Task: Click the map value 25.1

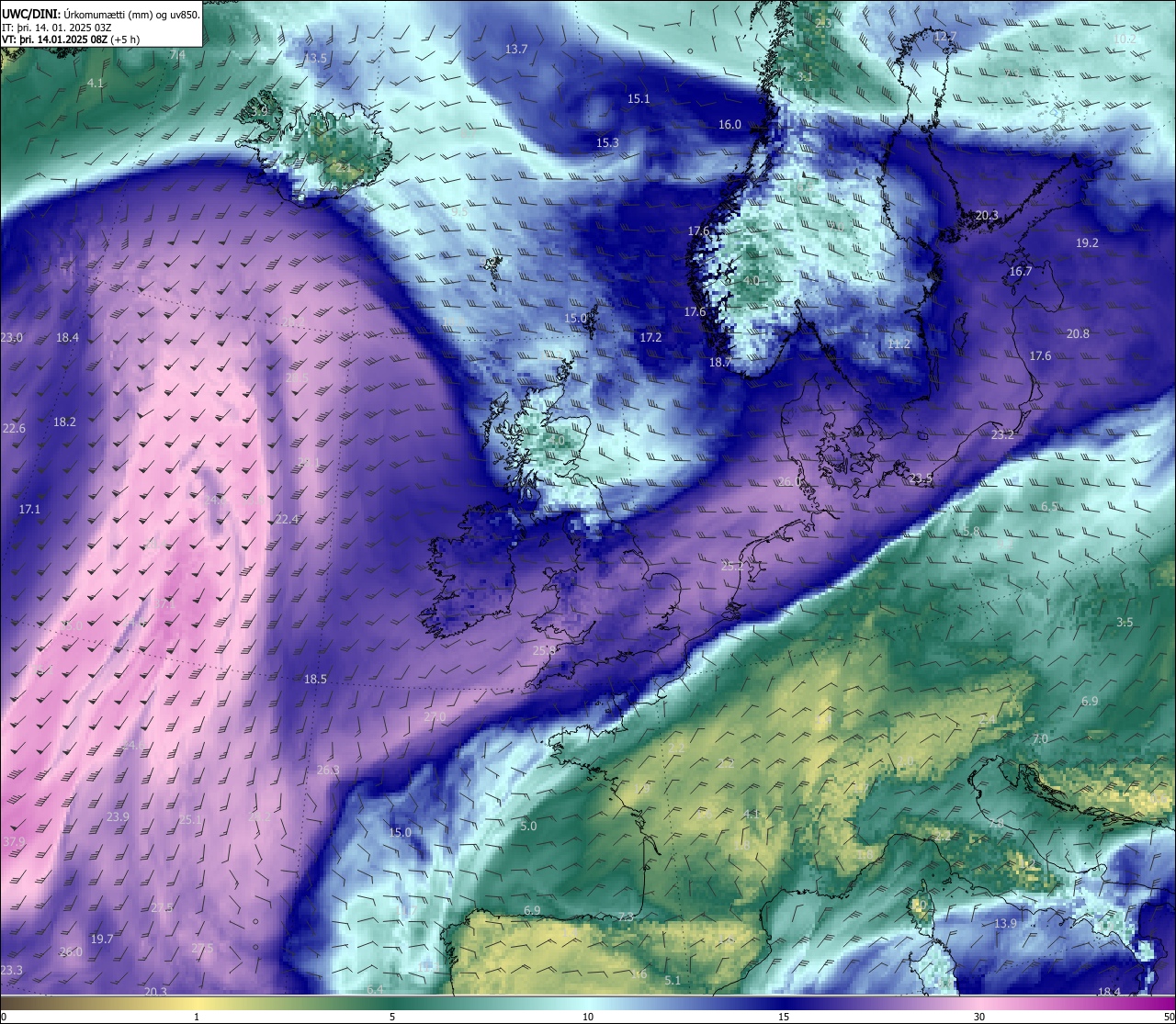Action: [189, 819]
